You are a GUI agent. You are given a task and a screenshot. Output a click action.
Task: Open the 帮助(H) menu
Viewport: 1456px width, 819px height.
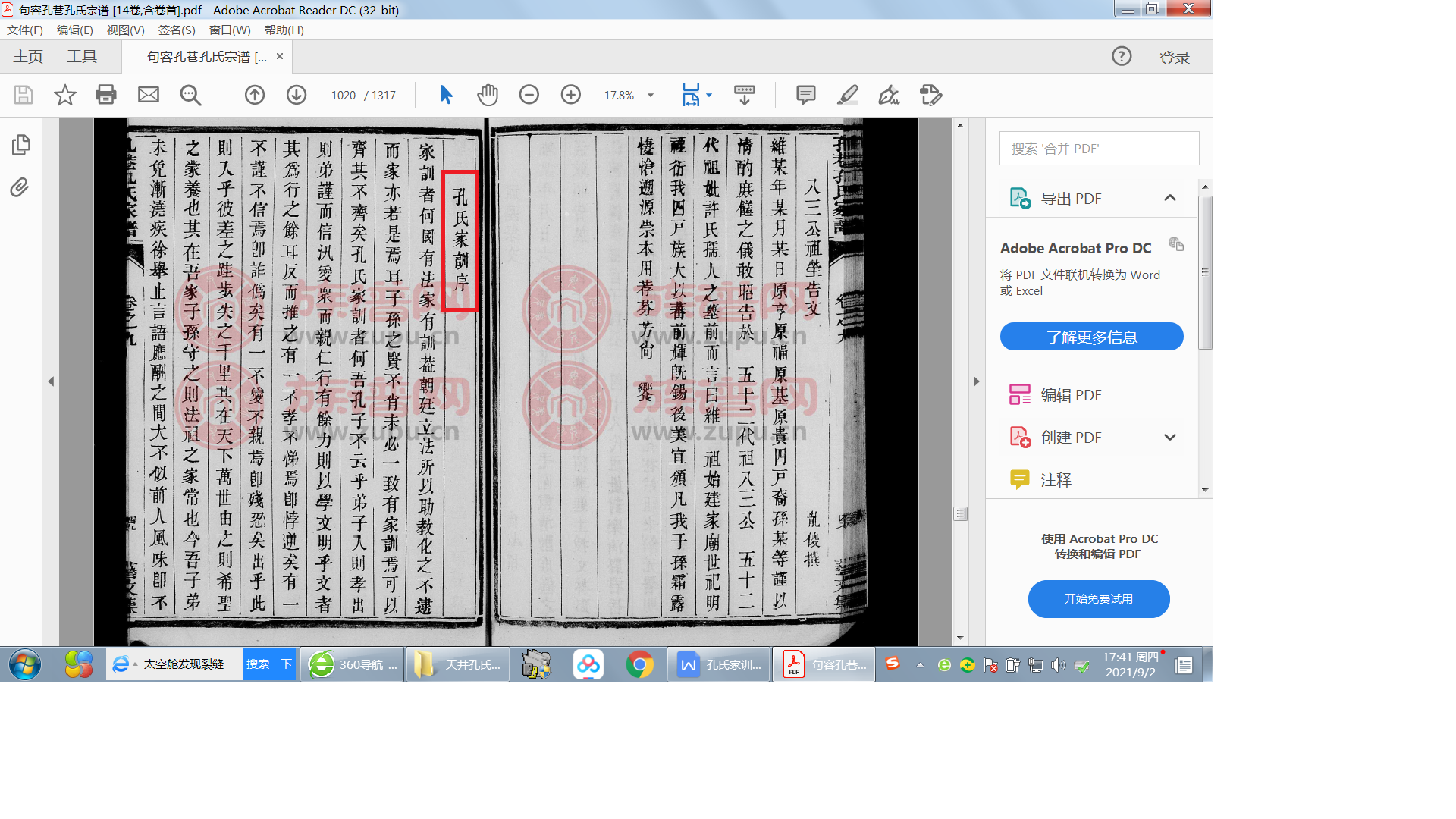(x=284, y=30)
